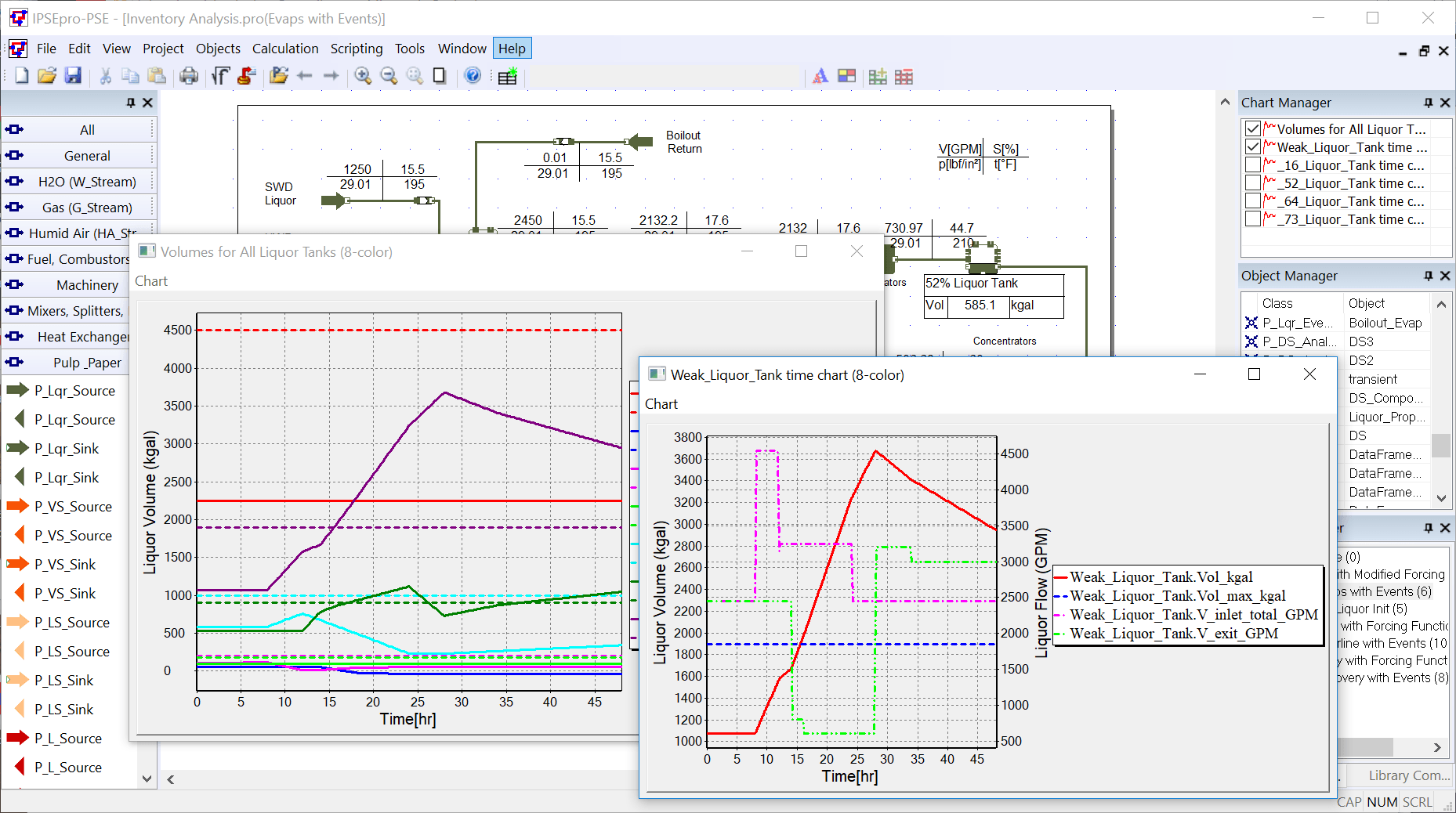Open the Calculation menu
Screen dimensions: 1456x813
tap(285, 49)
